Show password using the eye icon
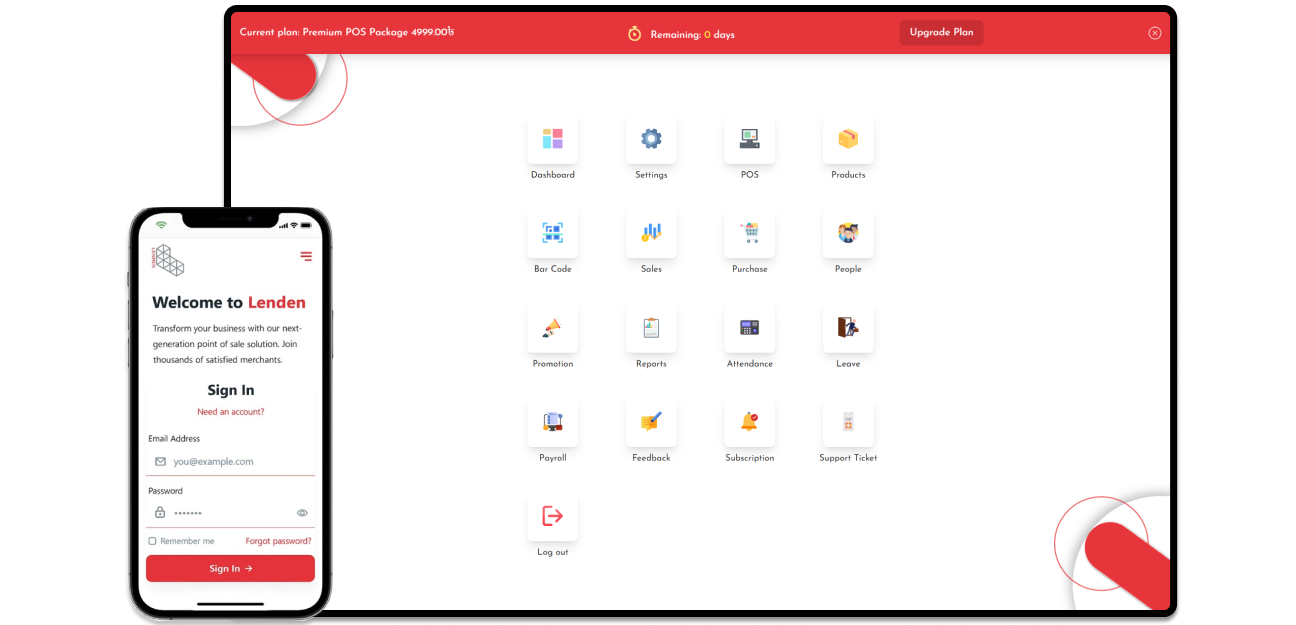 [x=302, y=513]
